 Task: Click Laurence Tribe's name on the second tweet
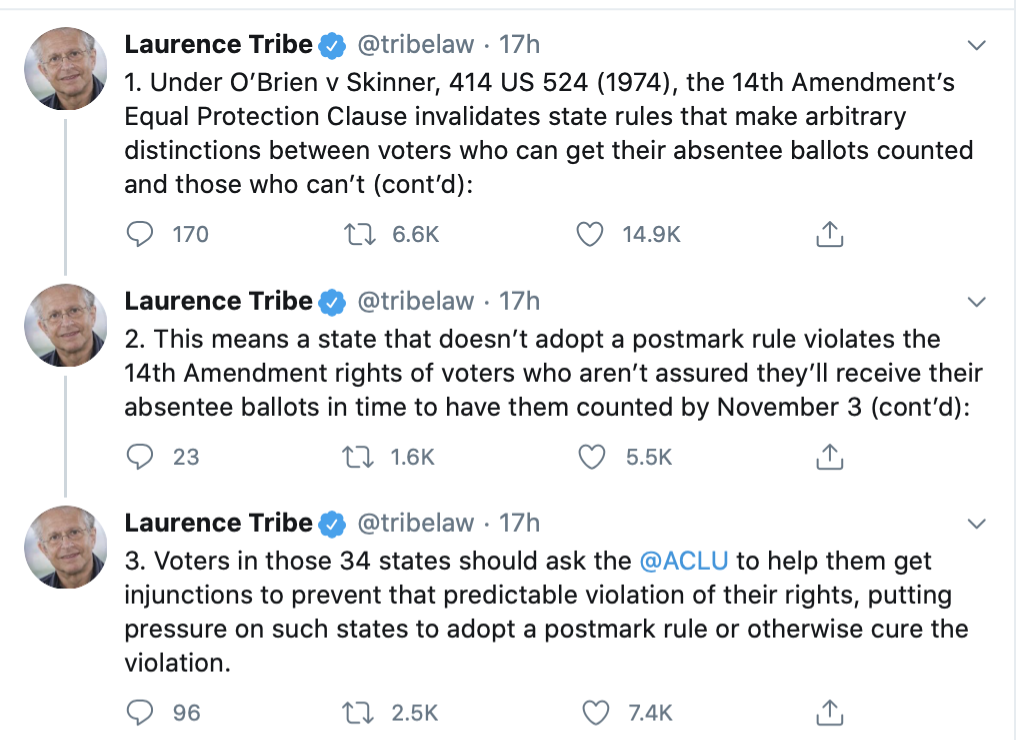click(x=218, y=301)
